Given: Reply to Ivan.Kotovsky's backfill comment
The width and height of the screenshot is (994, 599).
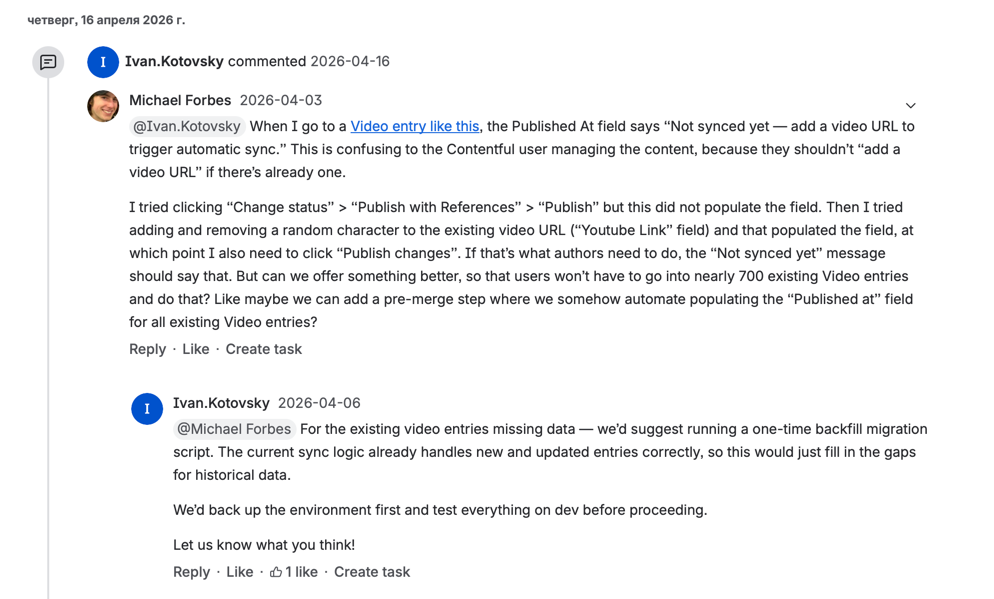Looking at the screenshot, I should pos(191,572).
